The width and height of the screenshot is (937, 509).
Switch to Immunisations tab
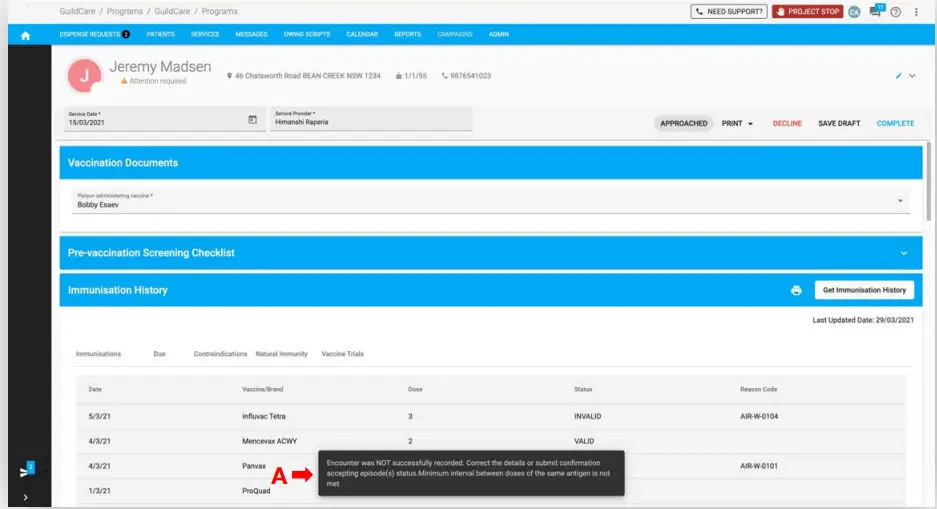[x=99, y=354]
